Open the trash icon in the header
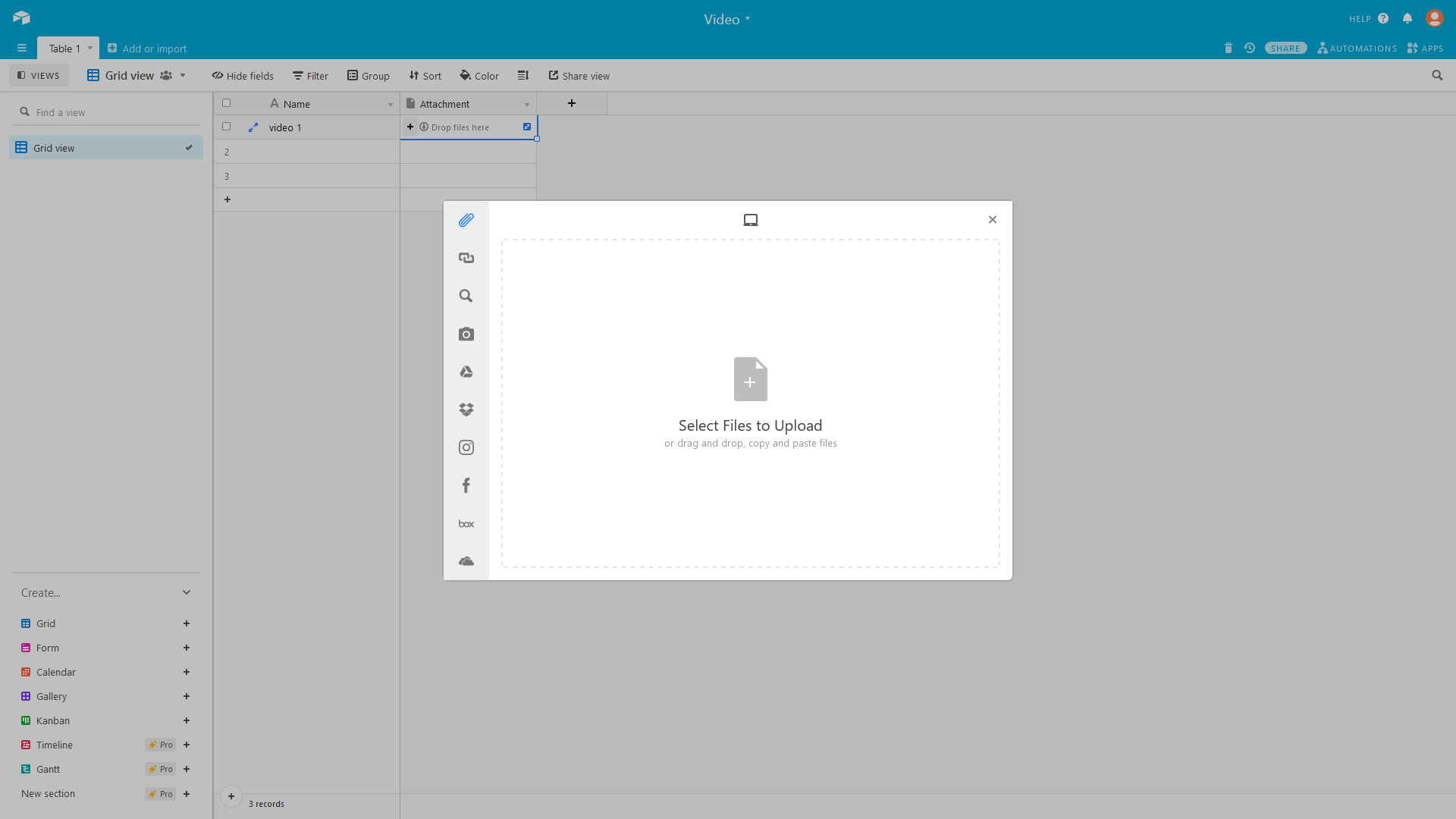1456x819 pixels. pos(1228,48)
